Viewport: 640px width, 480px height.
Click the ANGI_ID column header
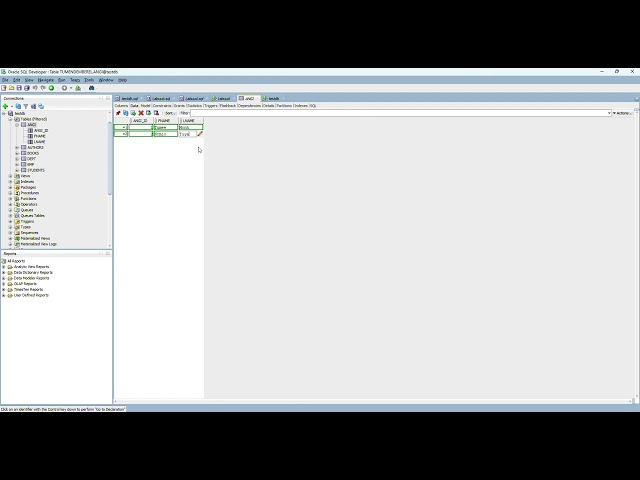[x=141, y=121]
